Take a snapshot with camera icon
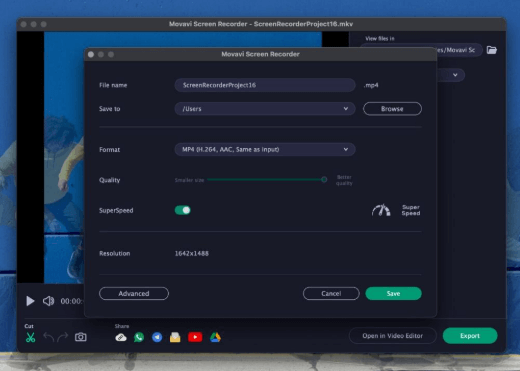This screenshot has width=520, height=371. coord(81,337)
